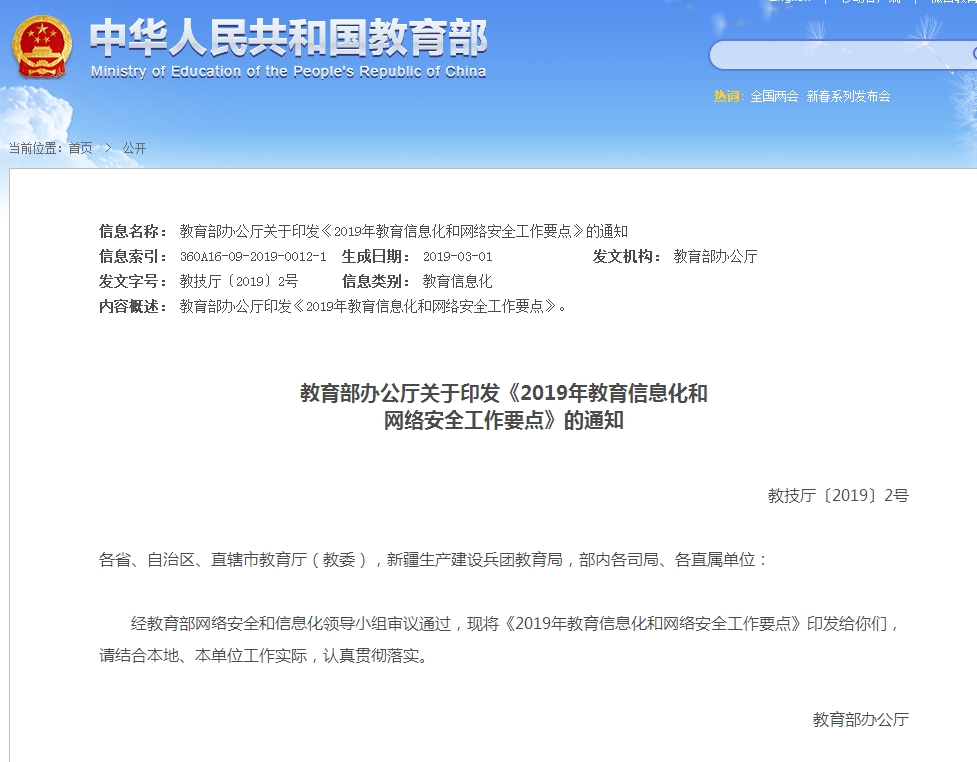
Task: Select issuing organization value 教育部办公厅
Action: pyautogui.click(x=715, y=256)
